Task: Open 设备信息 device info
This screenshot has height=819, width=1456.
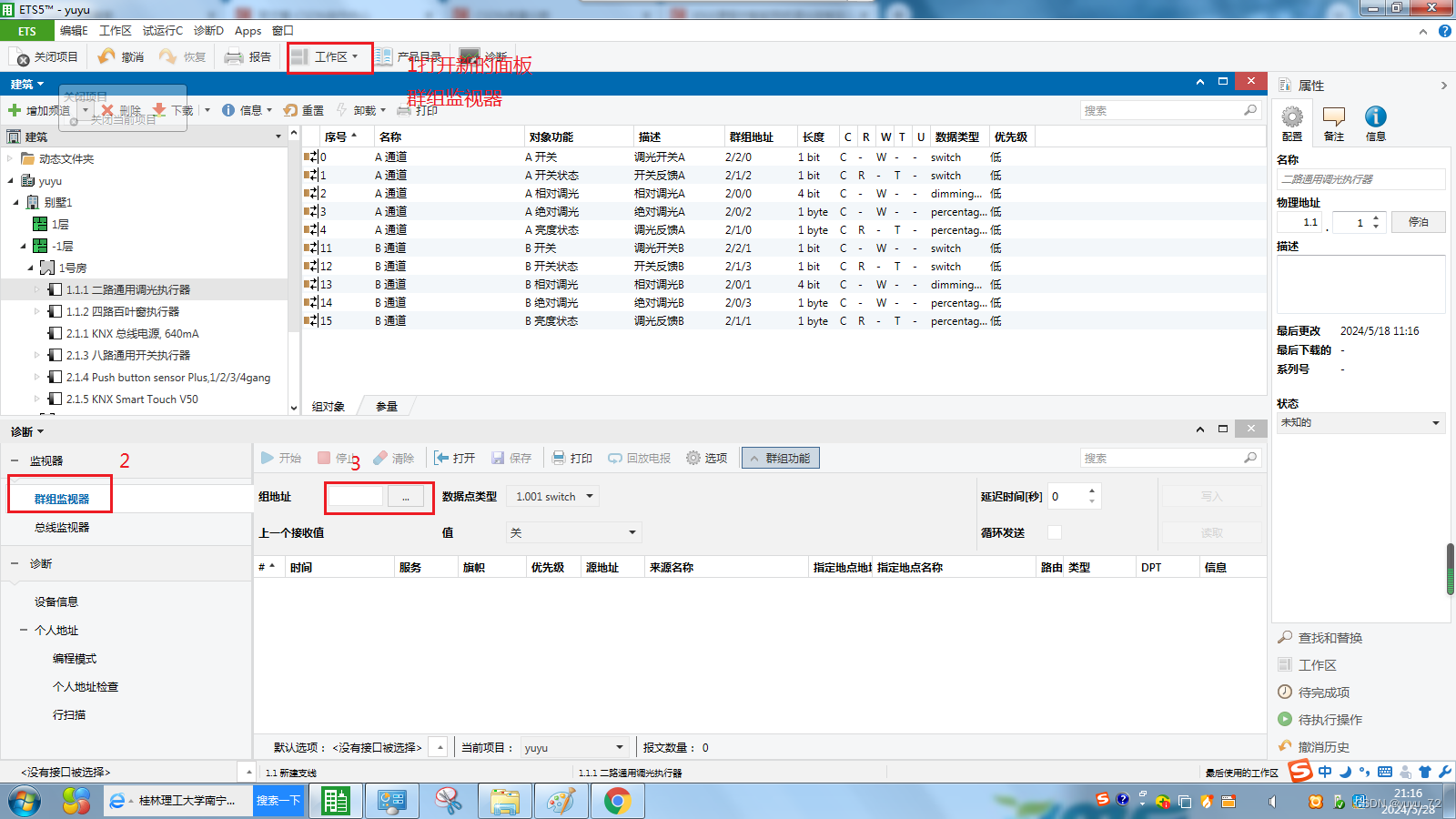Action: (56, 602)
